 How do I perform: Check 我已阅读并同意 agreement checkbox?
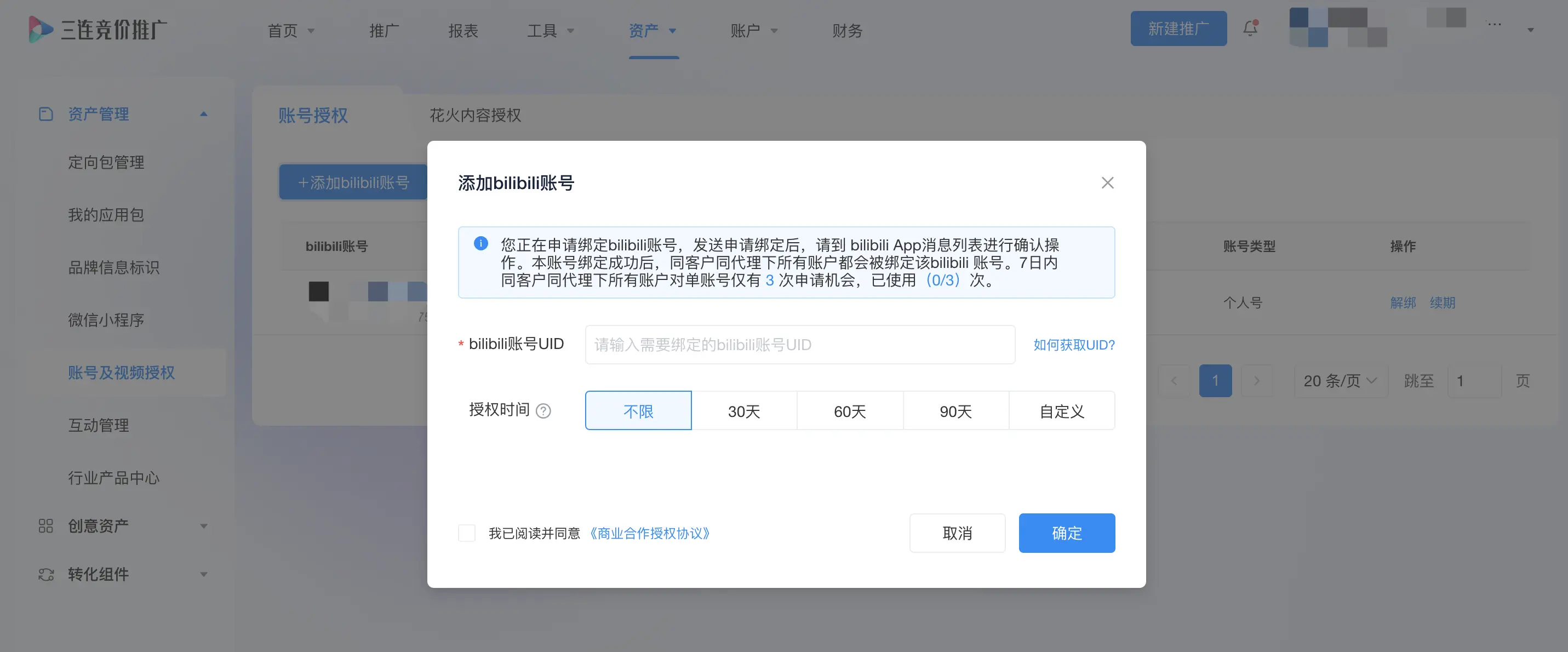(467, 533)
